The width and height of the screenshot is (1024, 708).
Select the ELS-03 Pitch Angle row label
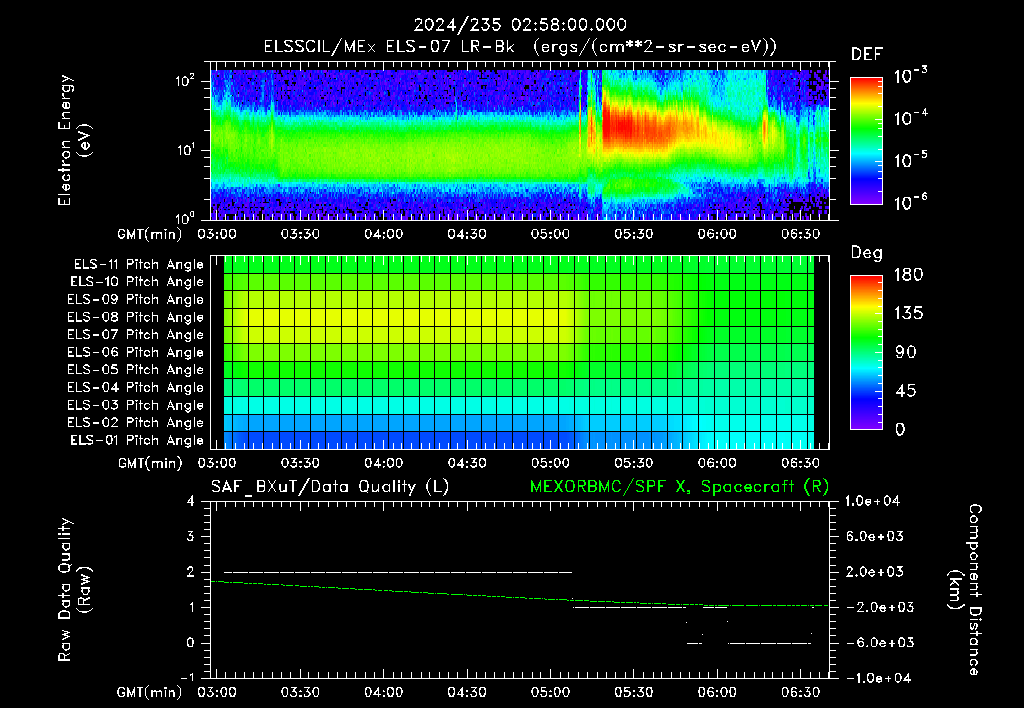135,406
